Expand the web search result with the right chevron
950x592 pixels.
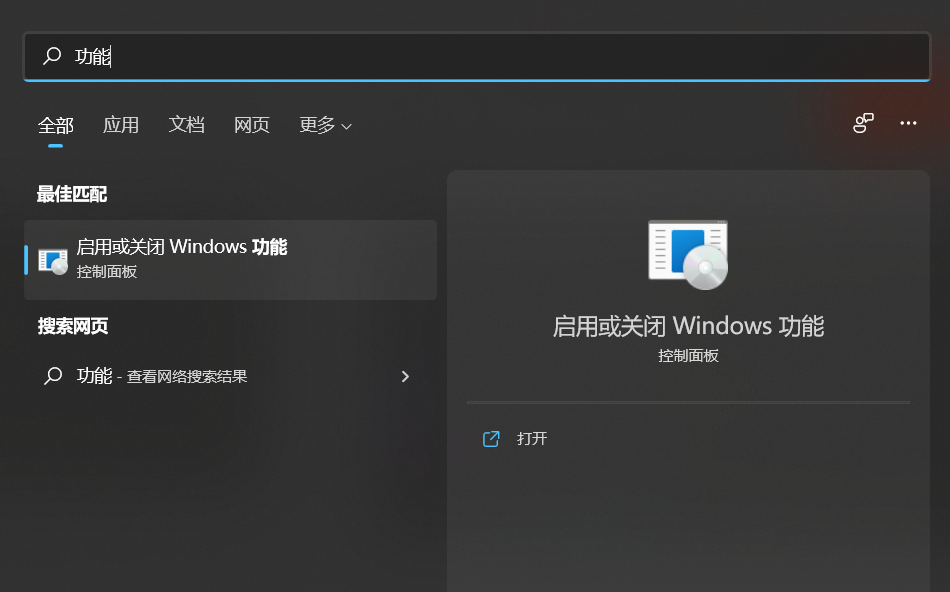click(405, 376)
